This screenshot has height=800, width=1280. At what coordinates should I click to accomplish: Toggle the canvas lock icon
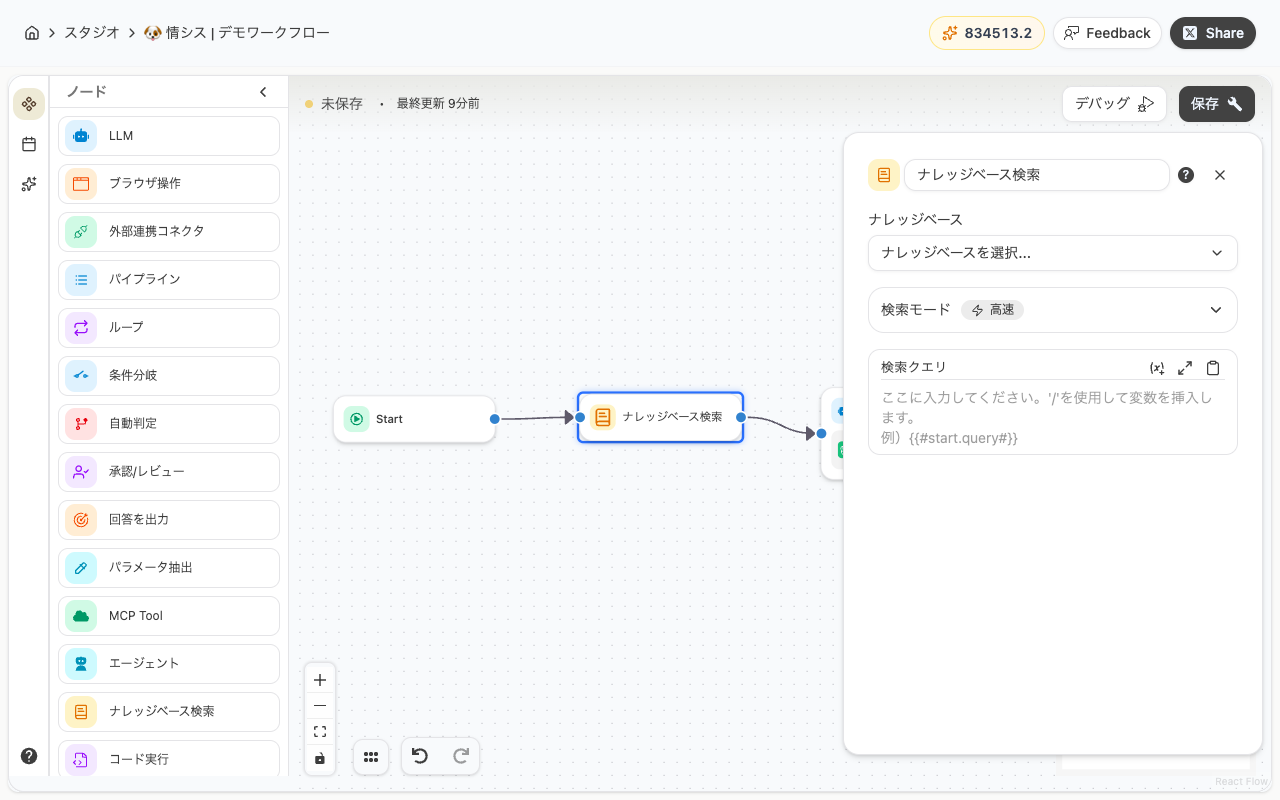click(x=320, y=758)
